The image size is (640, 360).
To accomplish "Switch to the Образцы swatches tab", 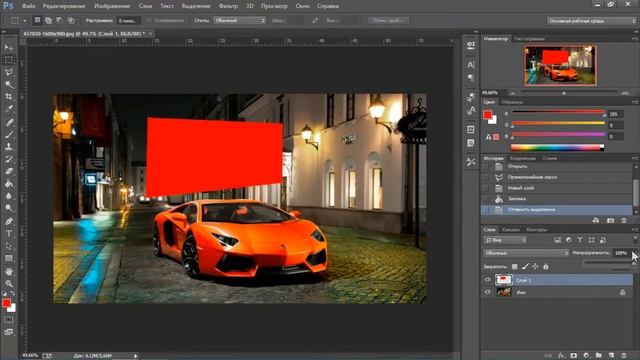I will click(x=513, y=102).
